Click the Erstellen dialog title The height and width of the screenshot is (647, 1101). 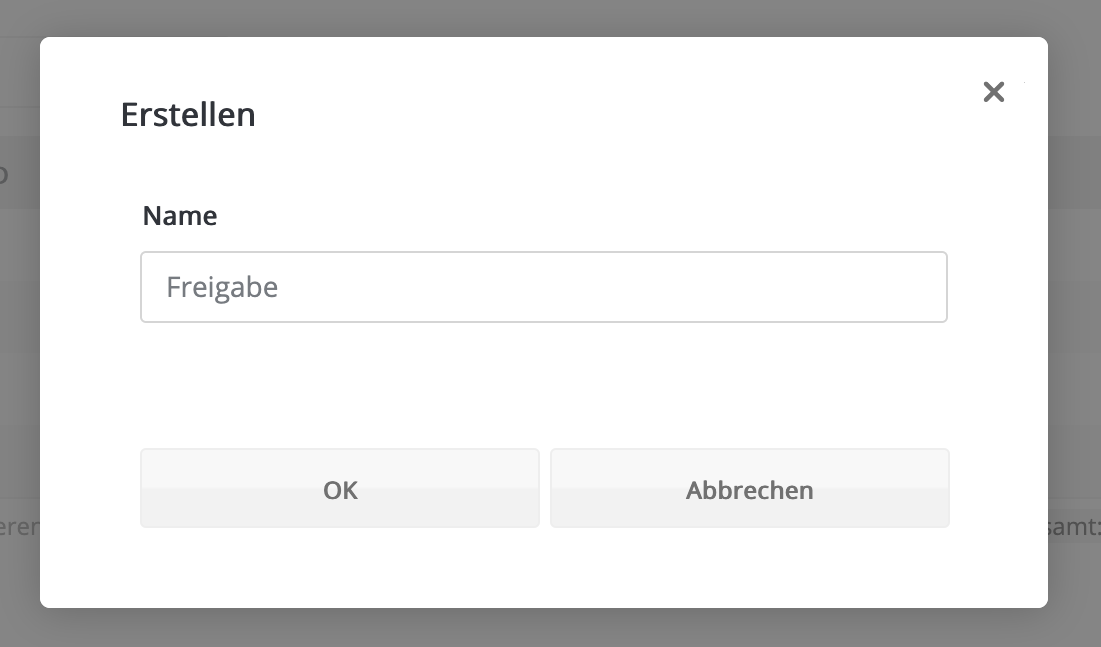pyautogui.click(x=188, y=115)
